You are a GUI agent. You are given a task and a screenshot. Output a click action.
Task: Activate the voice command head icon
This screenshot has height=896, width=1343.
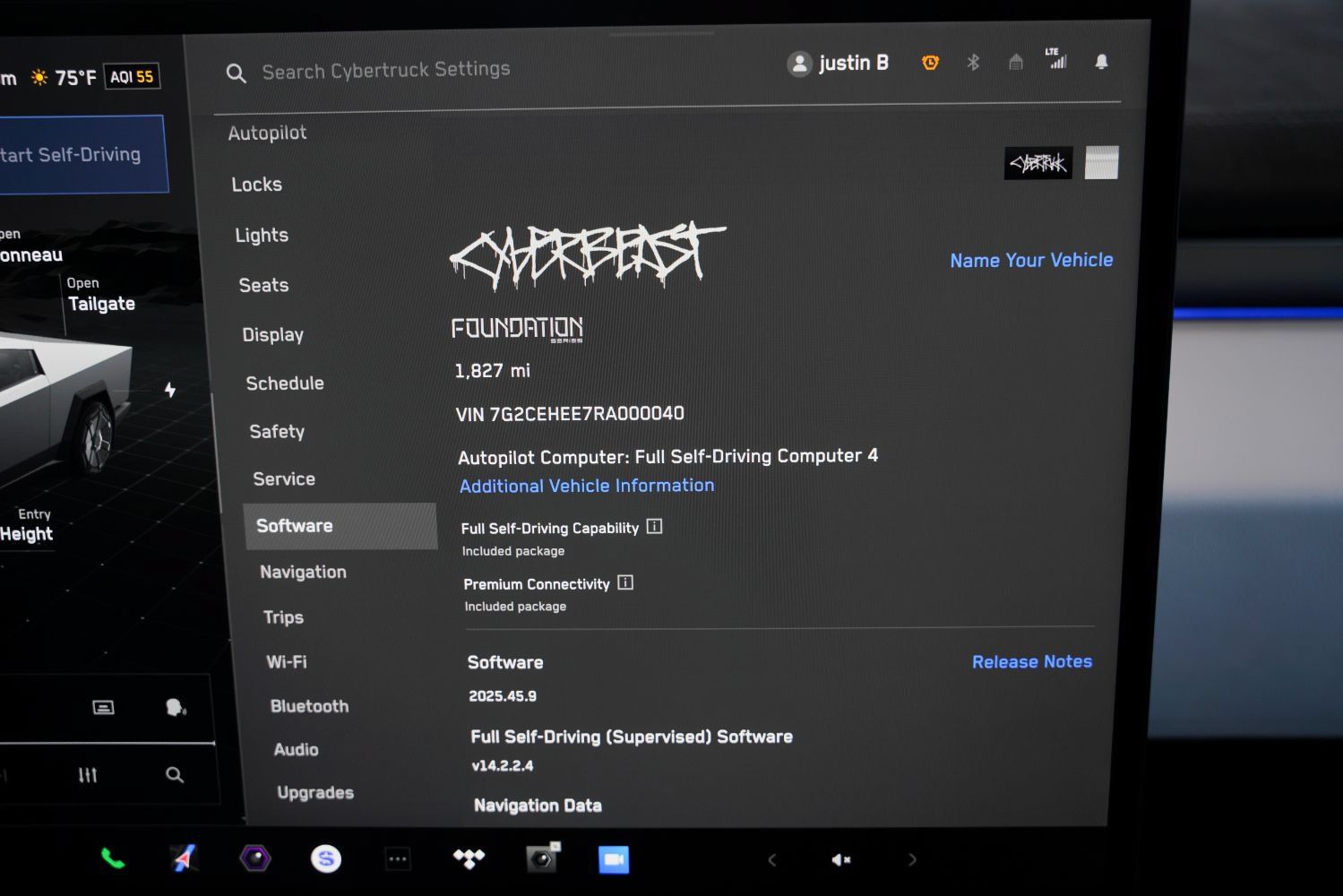(176, 708)
